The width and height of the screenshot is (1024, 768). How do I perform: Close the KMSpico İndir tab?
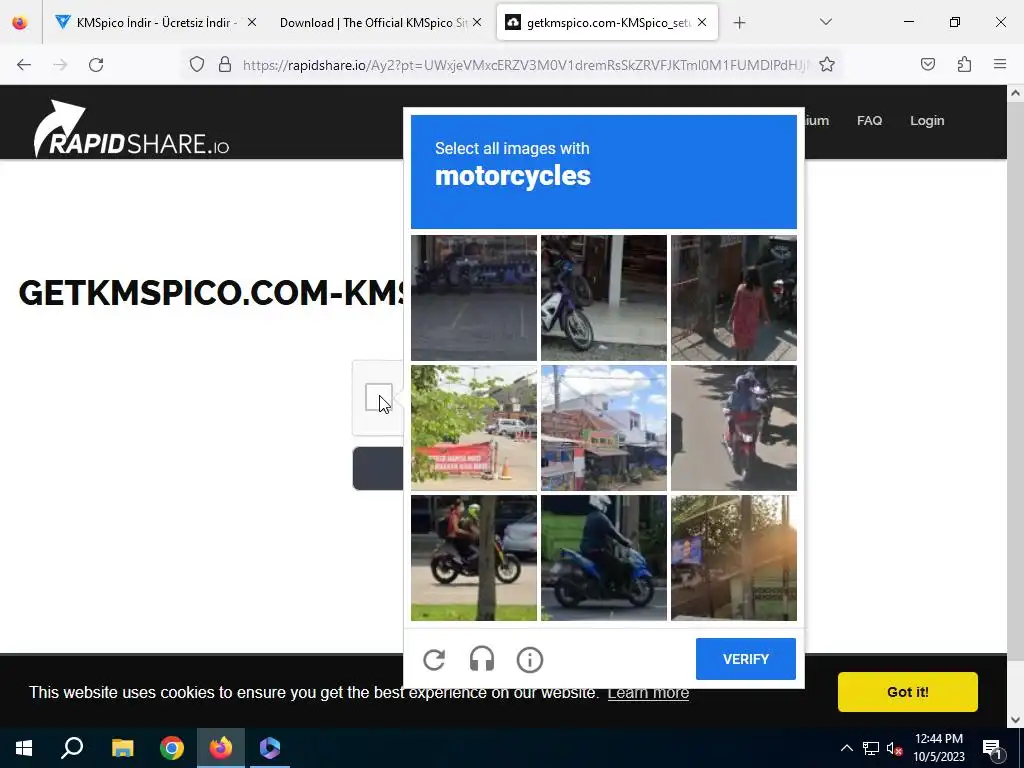click(x=252, y=22)
